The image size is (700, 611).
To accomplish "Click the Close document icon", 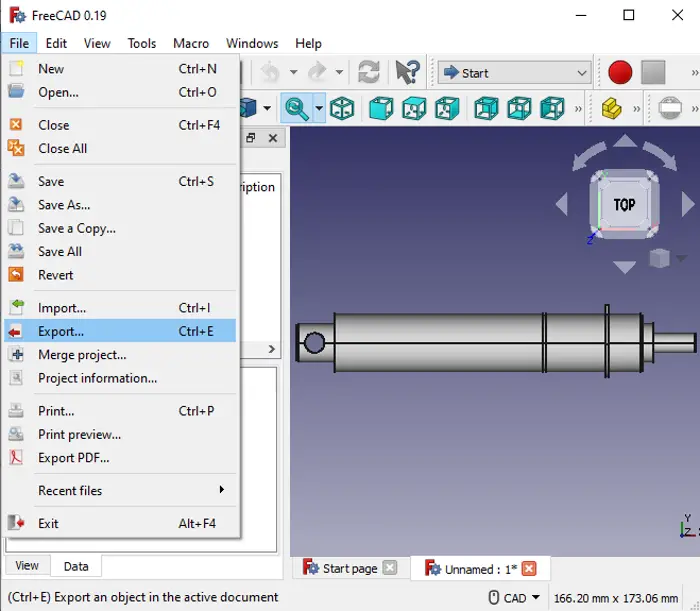I will [16, 125].
